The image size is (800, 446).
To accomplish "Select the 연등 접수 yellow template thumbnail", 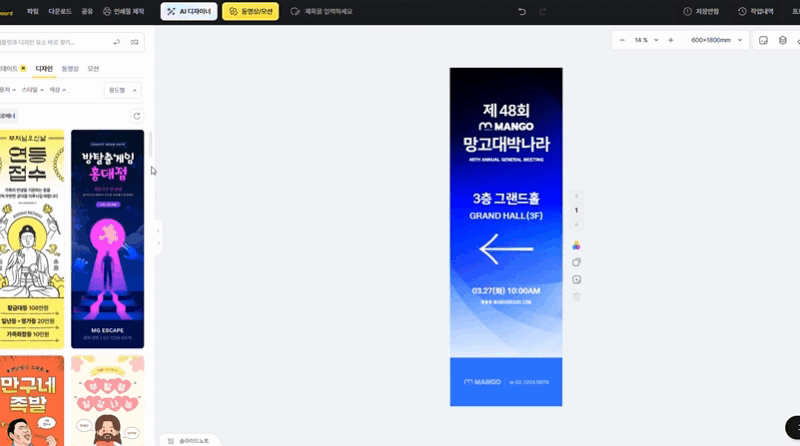I will pyautogui.click(x=32, y=239).
